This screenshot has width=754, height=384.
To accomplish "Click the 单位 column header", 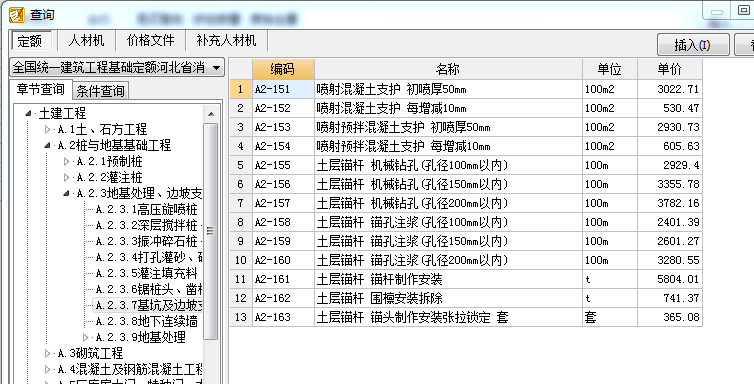I will (609, 69).
